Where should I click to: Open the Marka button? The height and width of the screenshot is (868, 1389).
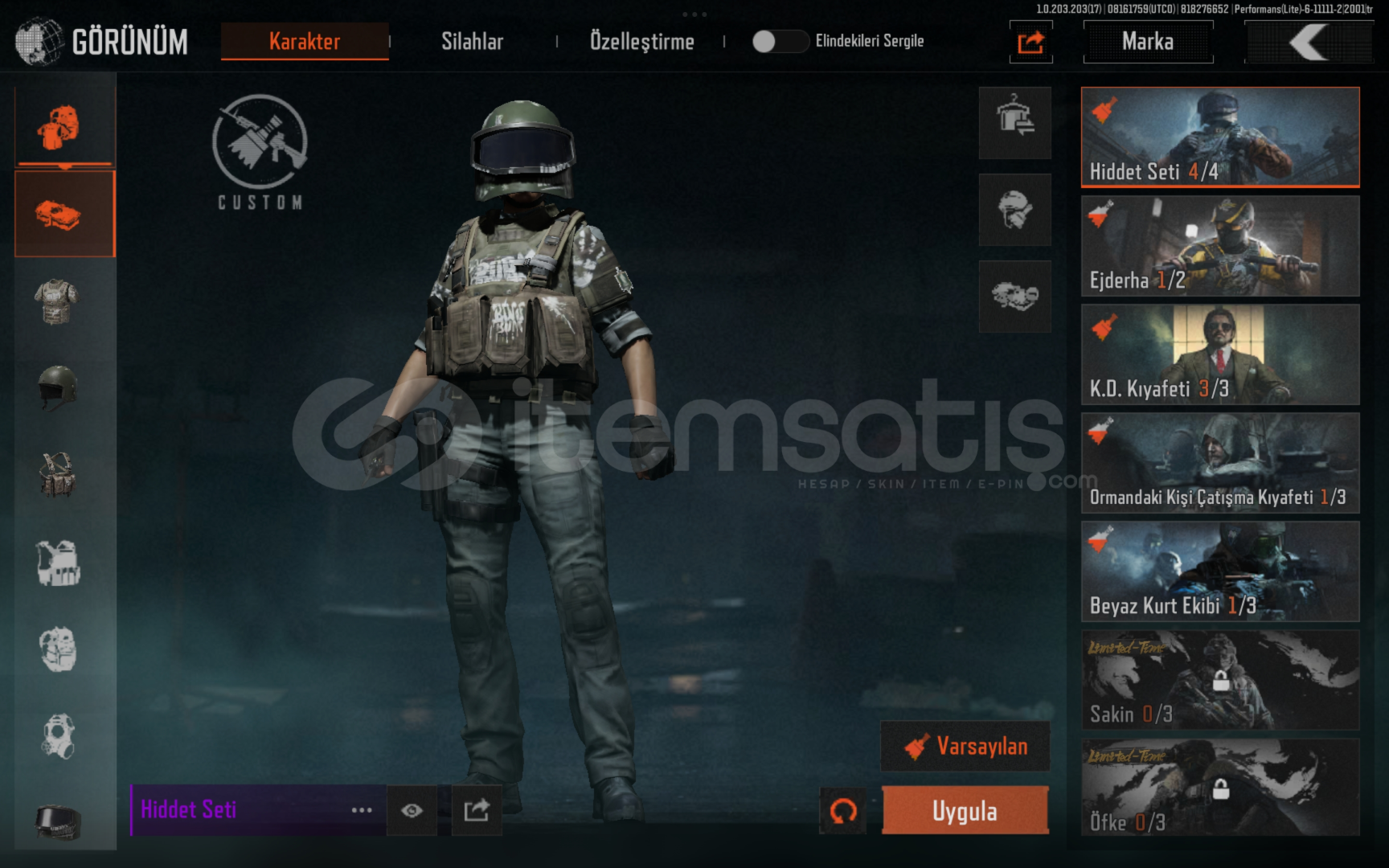[x=1148, y=42]
